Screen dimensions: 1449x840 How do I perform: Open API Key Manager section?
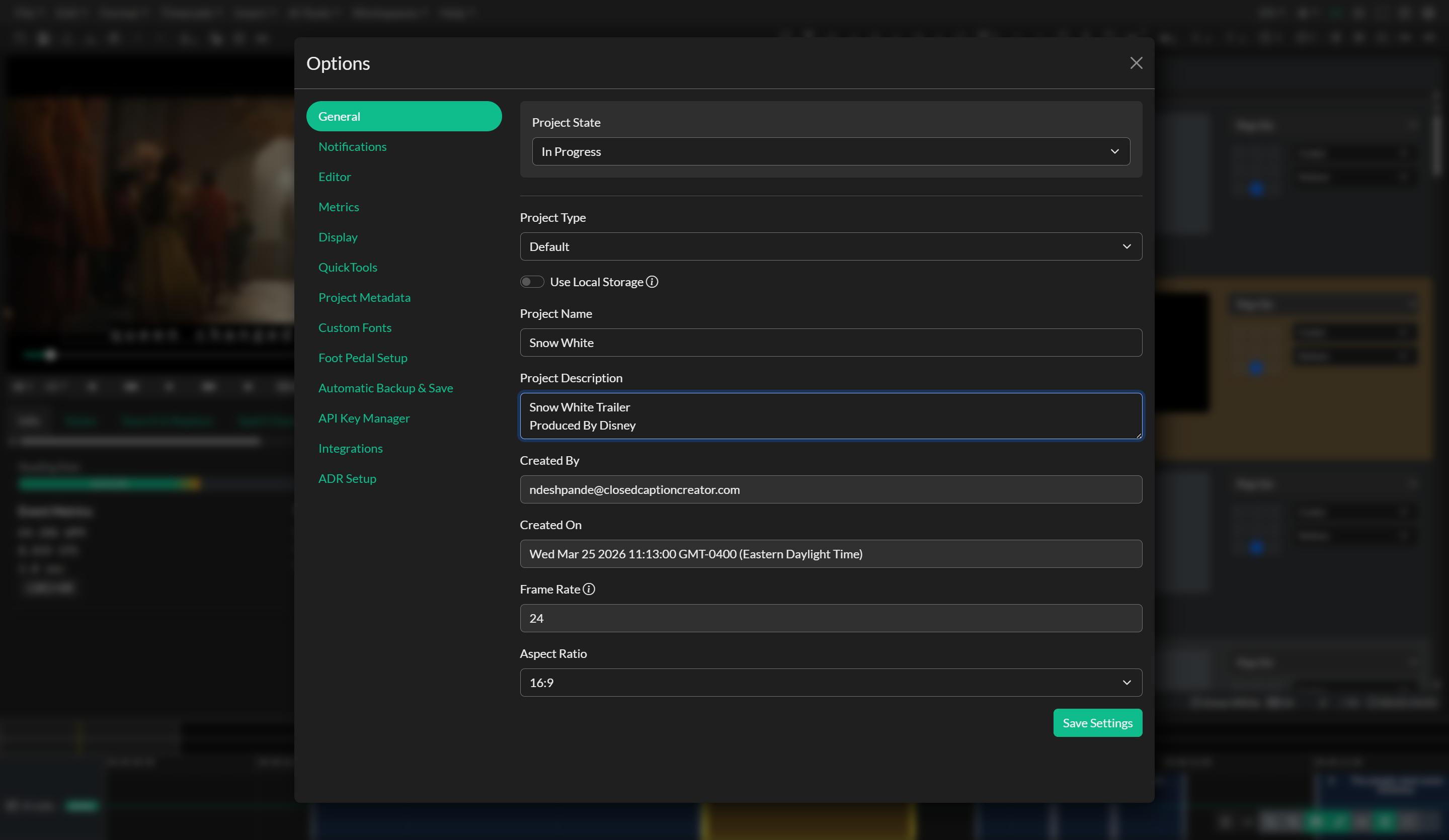364,418
